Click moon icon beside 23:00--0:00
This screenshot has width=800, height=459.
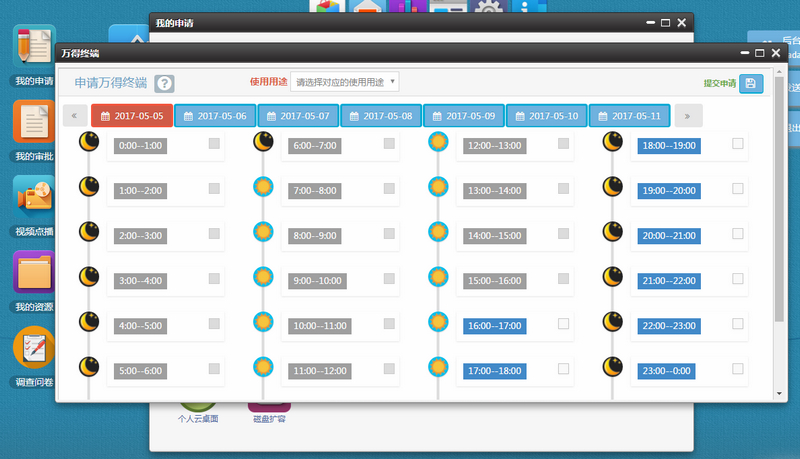coord(613,367)
